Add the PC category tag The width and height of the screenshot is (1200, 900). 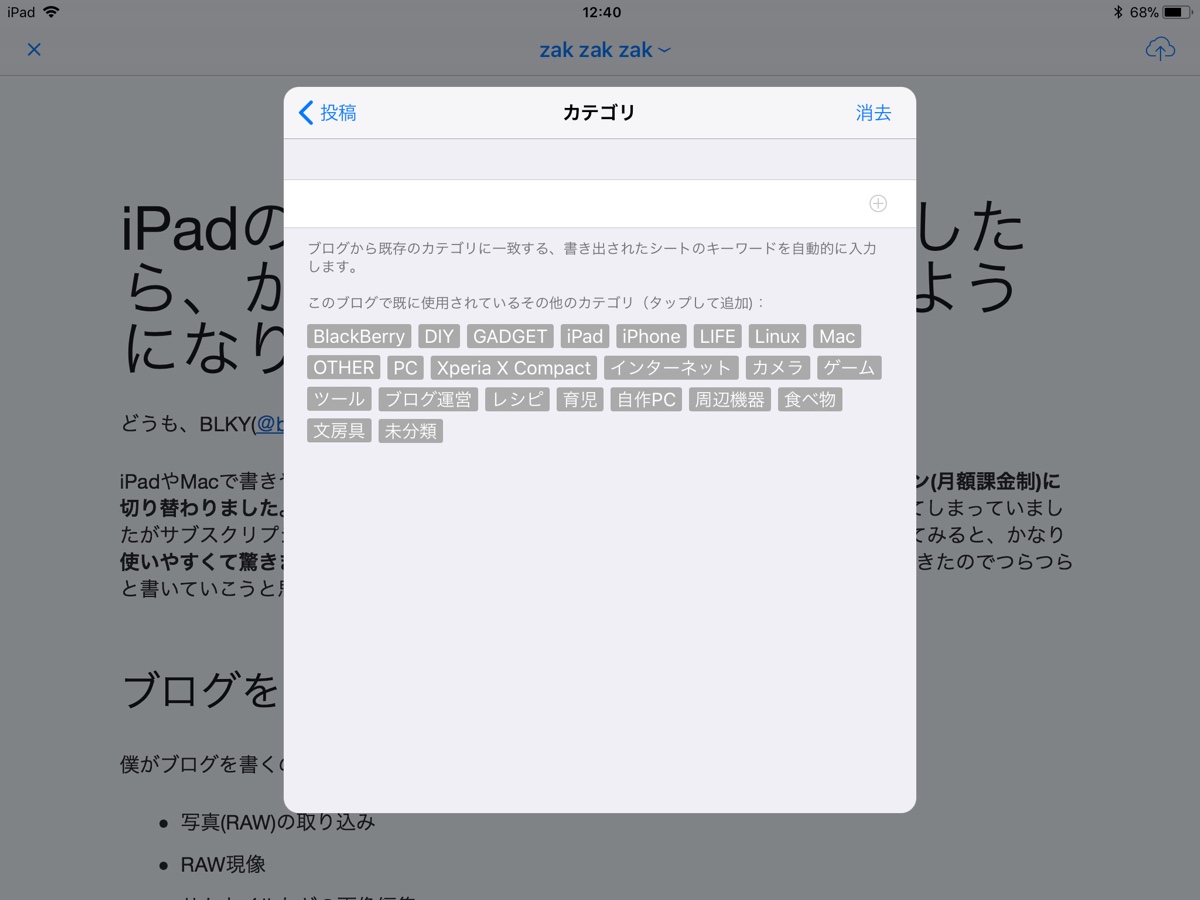[x=406, y=368]
